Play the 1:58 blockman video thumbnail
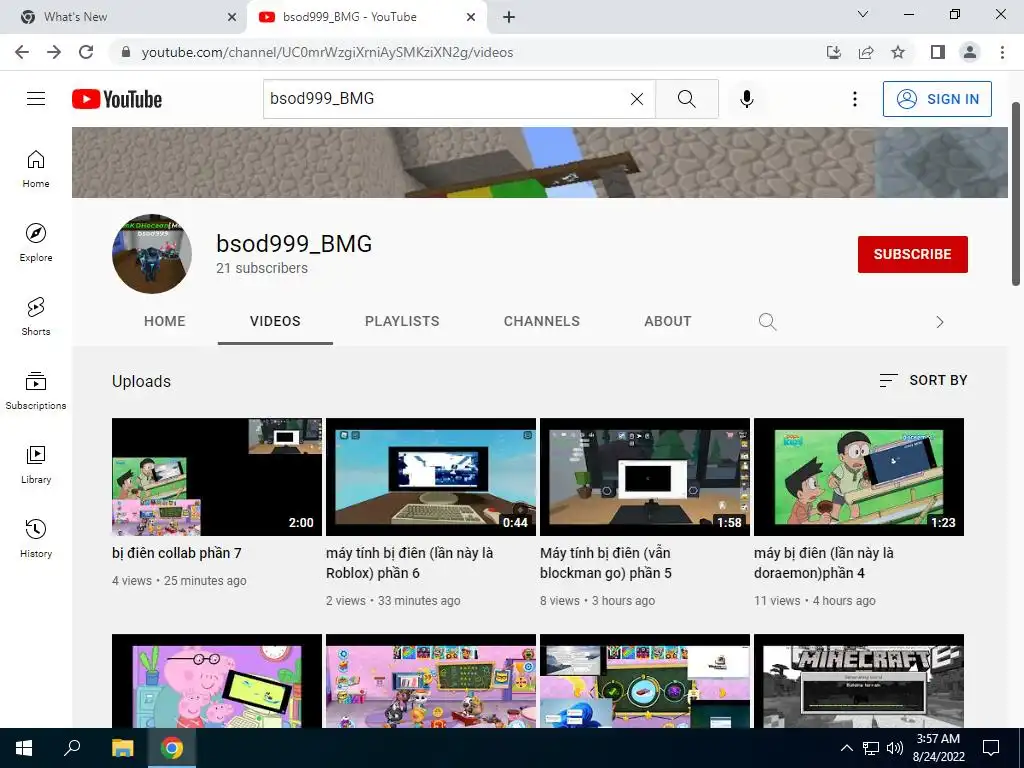Image resolution: width=1024 pixels, height=768 pixels. [x=645, y=477]
